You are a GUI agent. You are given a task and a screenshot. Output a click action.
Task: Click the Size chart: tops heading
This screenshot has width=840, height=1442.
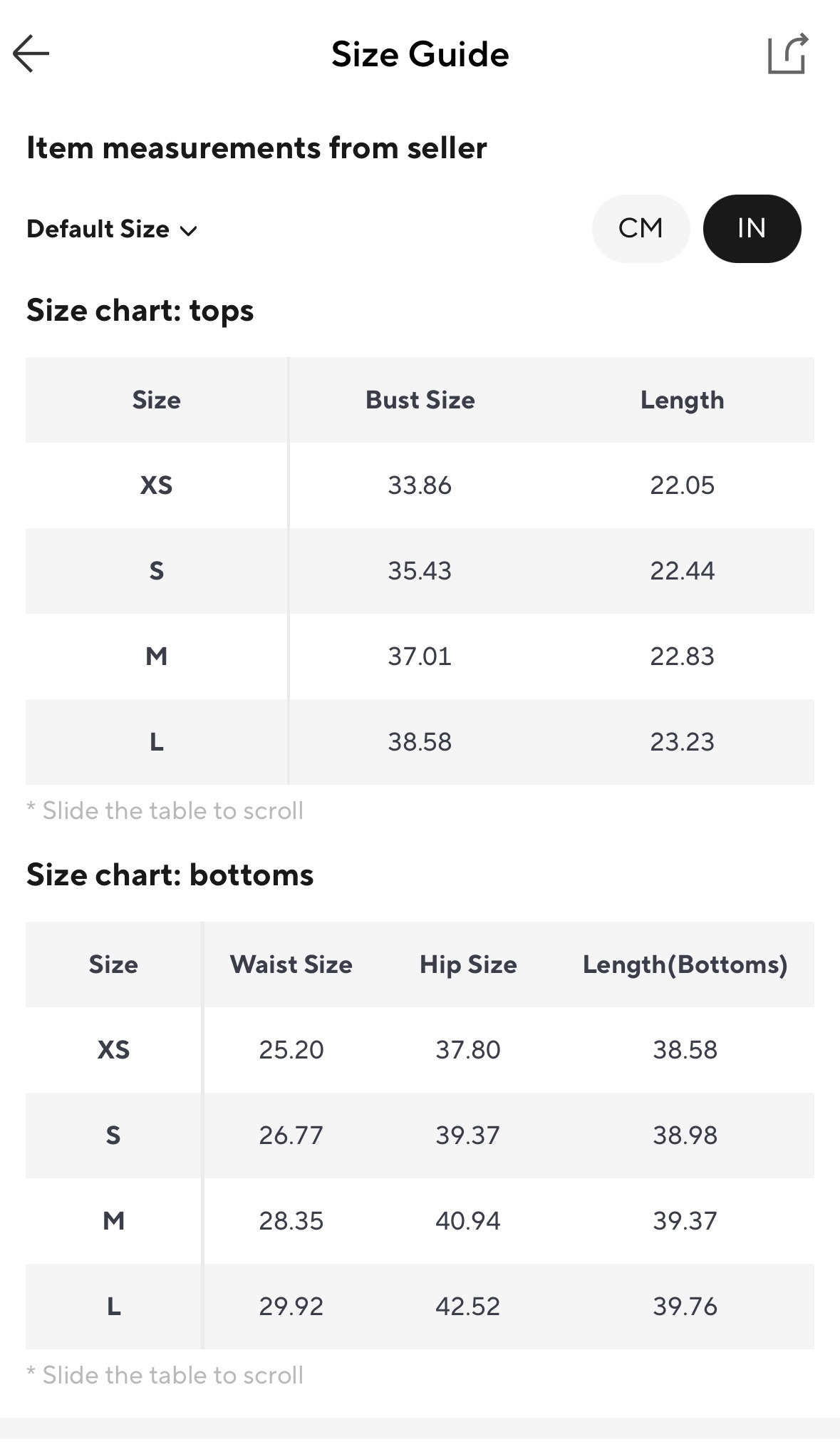[x=140, y=311]
